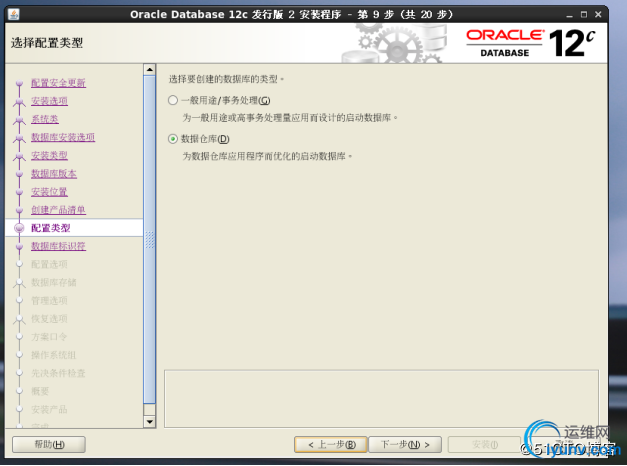The height and width of the screenshot is (466, 627).
Task: Click the step list scroll down arrow
Action: [150, 422]
